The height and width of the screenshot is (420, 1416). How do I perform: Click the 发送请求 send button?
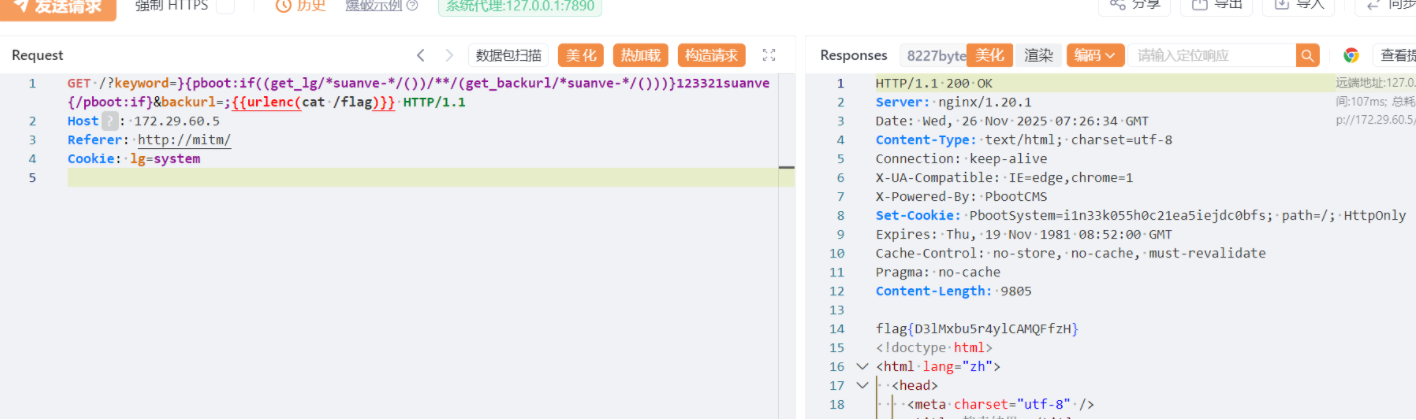[x=58, y=6]
